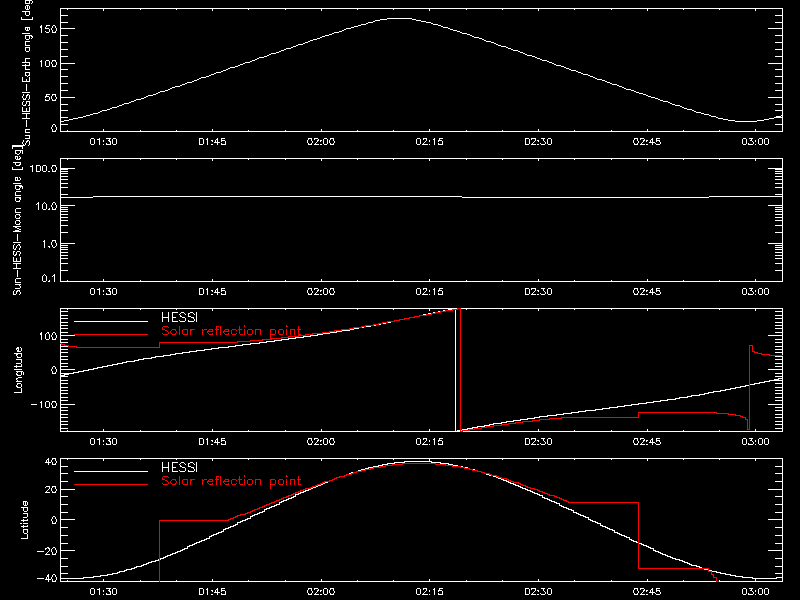
Task: Click the Latitude axis title
Action: (x=24, y=520)
